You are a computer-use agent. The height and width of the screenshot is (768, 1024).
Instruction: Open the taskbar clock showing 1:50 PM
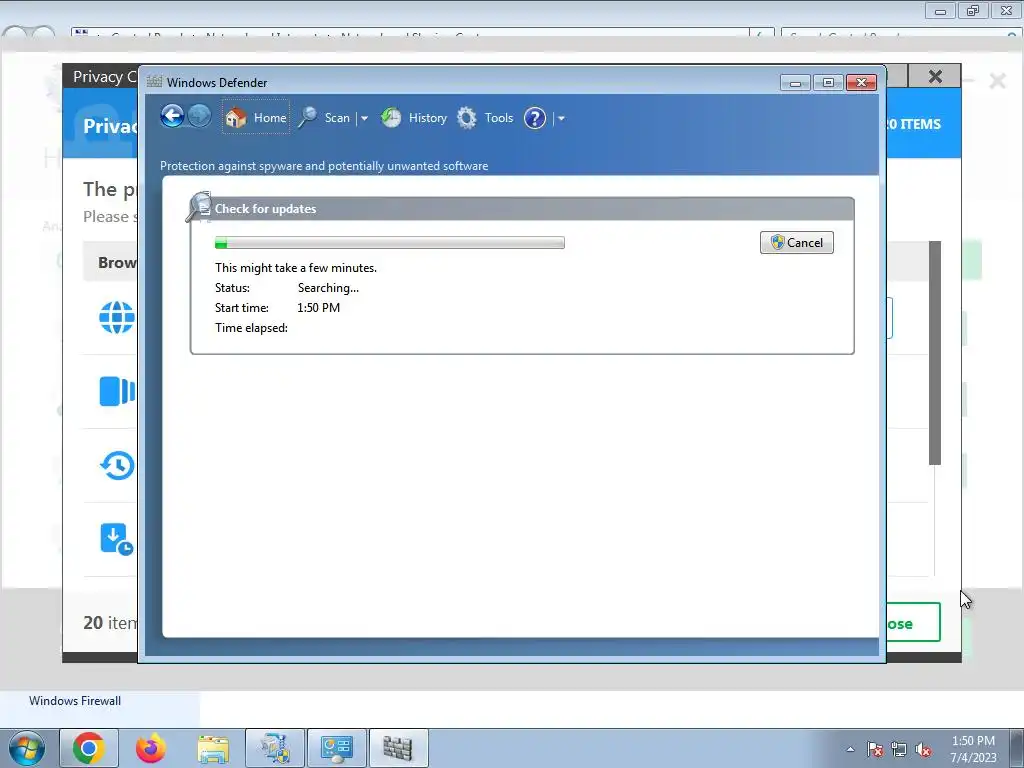[x=973, y=749]
